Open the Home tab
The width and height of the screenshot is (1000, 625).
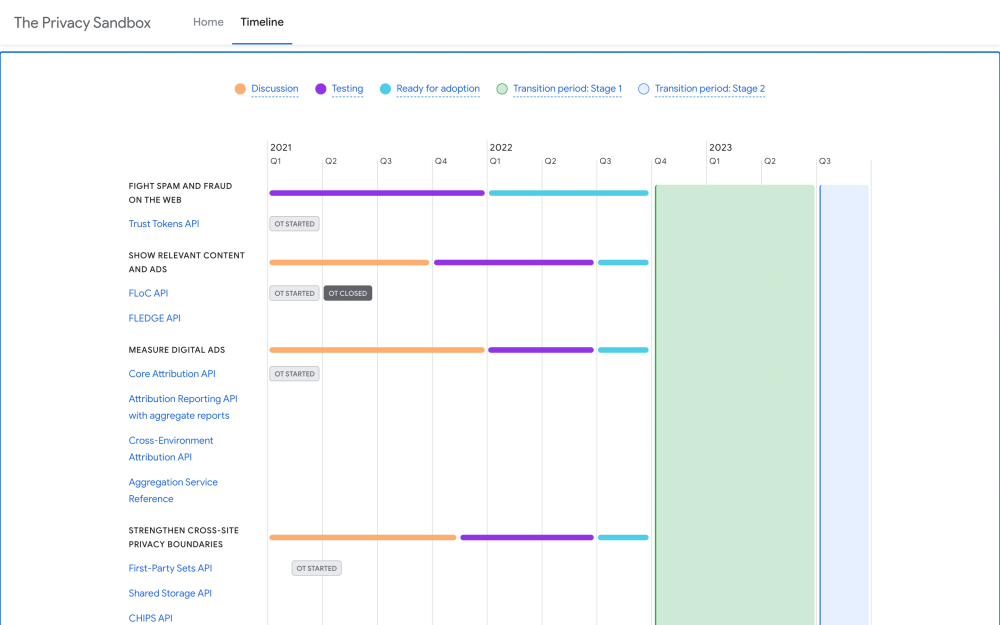point(208,22)
